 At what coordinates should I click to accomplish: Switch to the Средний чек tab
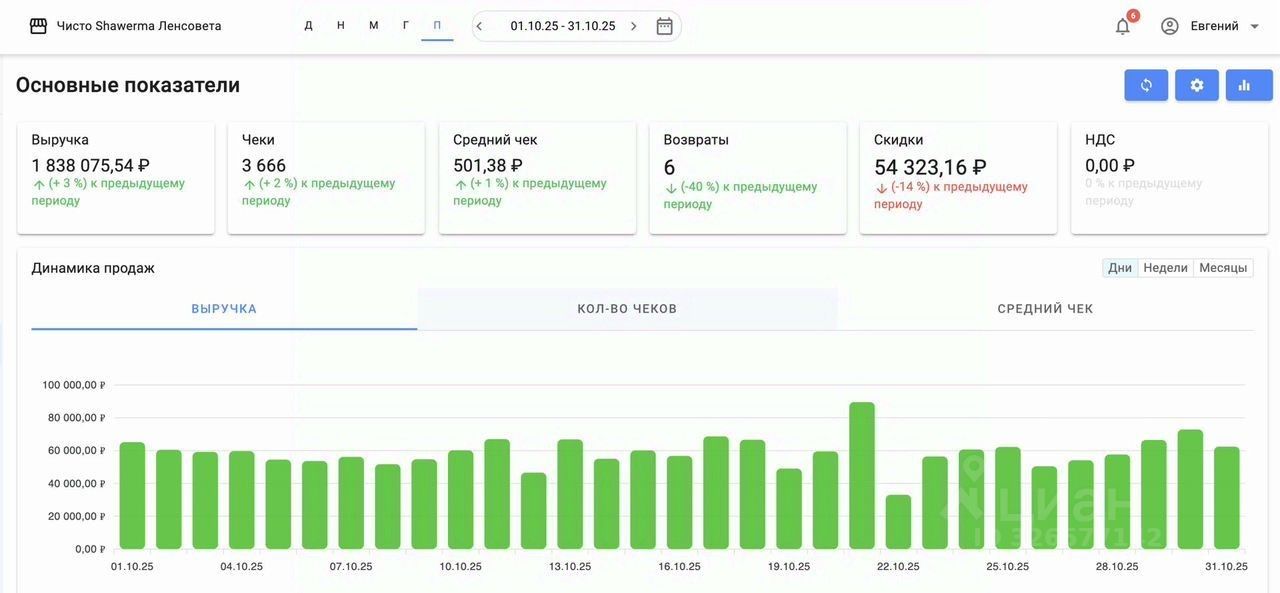click(x=1045, y=309)
